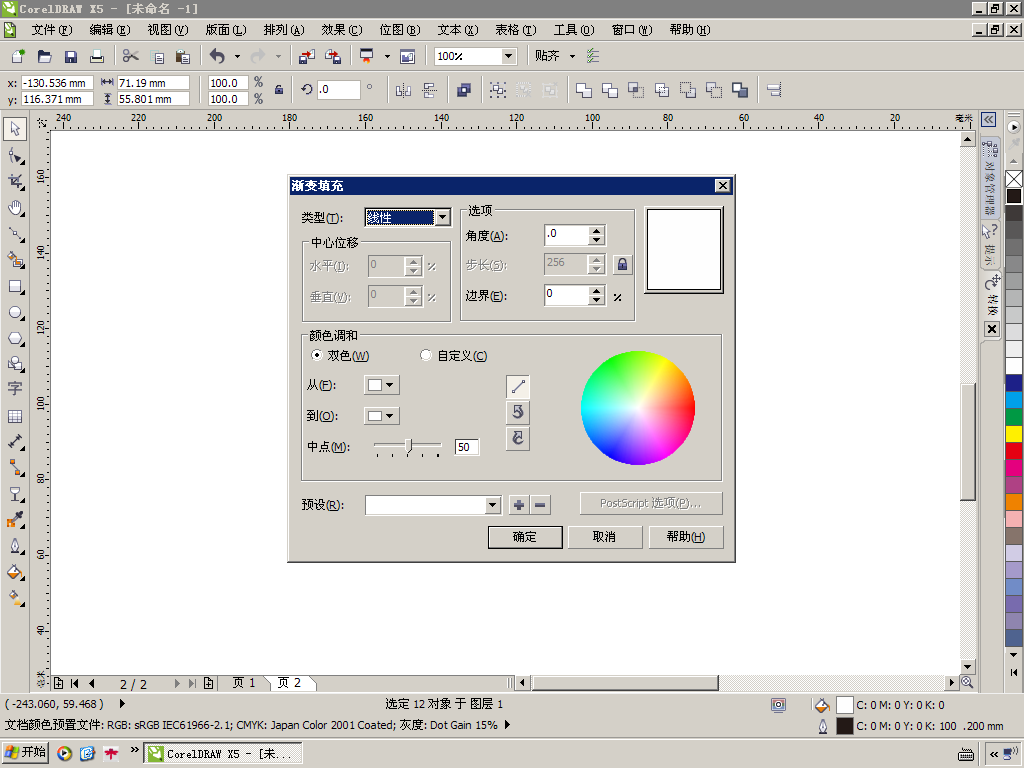The width and height of the screenshot is (1024, 768).
Task: Click the CorelDRAW X5 taskbar button
Action: (223, 754)
